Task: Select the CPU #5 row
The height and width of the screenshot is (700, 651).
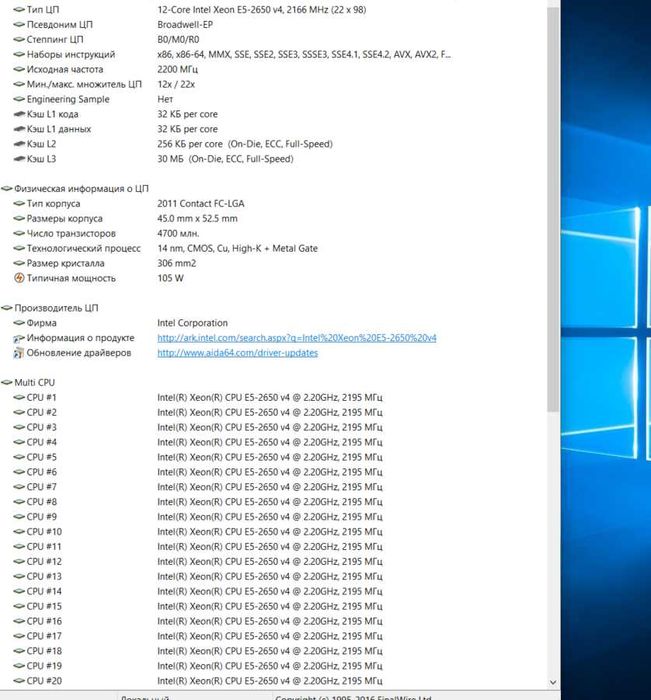Action: coord(198,457)
